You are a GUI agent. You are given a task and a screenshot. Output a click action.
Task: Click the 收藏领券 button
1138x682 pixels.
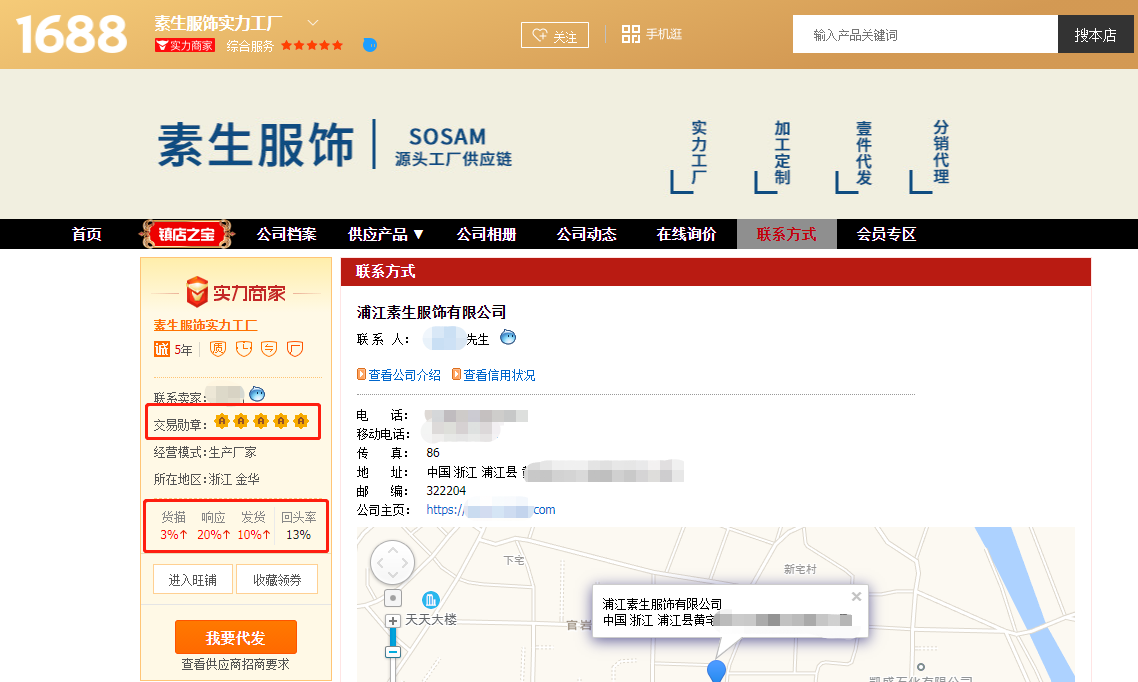pyautogui.click(x=277, y=580)
